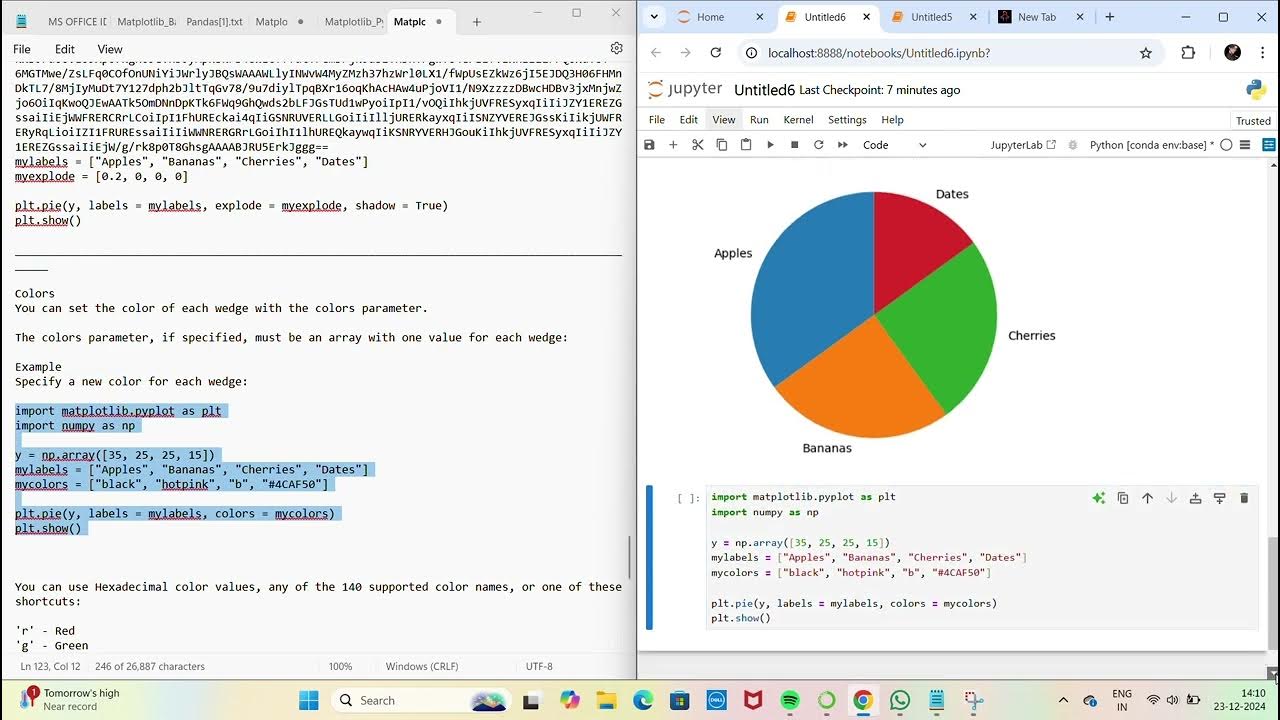Run the current Jupyter cell
The height and width of the screenshot is (720, 1280).
[770, 145]
